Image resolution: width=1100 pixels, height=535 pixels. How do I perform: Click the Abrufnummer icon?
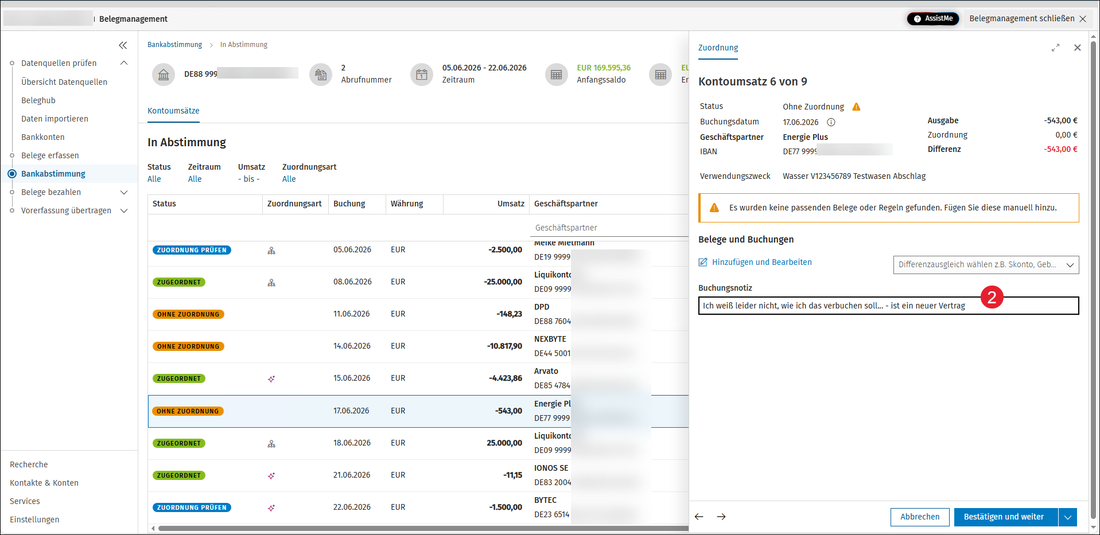(320, 74)
